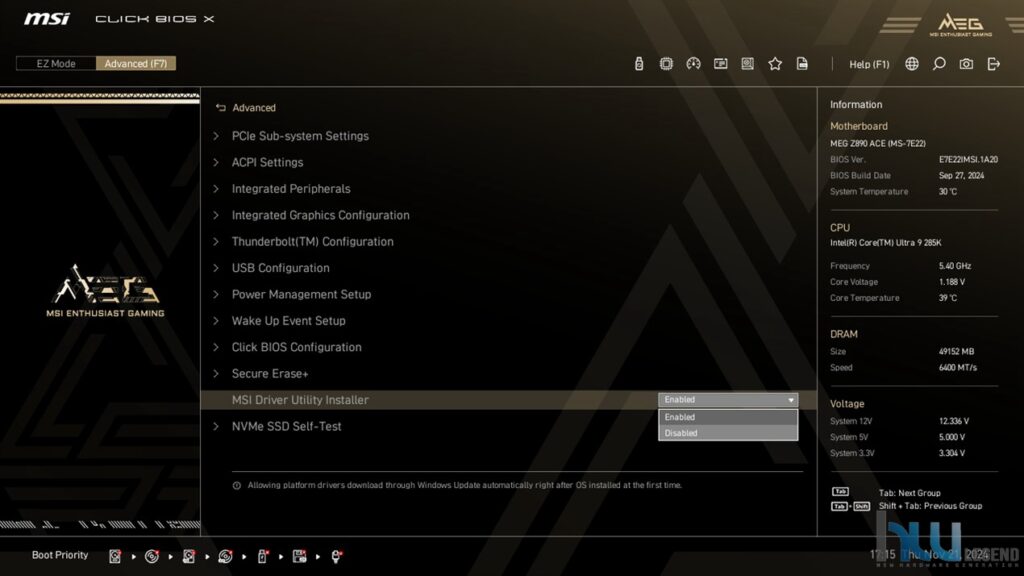The width and height of the screenshot is (1024, 576).
Task: Click the speedometer gauge icon in the toolbar
Action: [x=694, y=63]
